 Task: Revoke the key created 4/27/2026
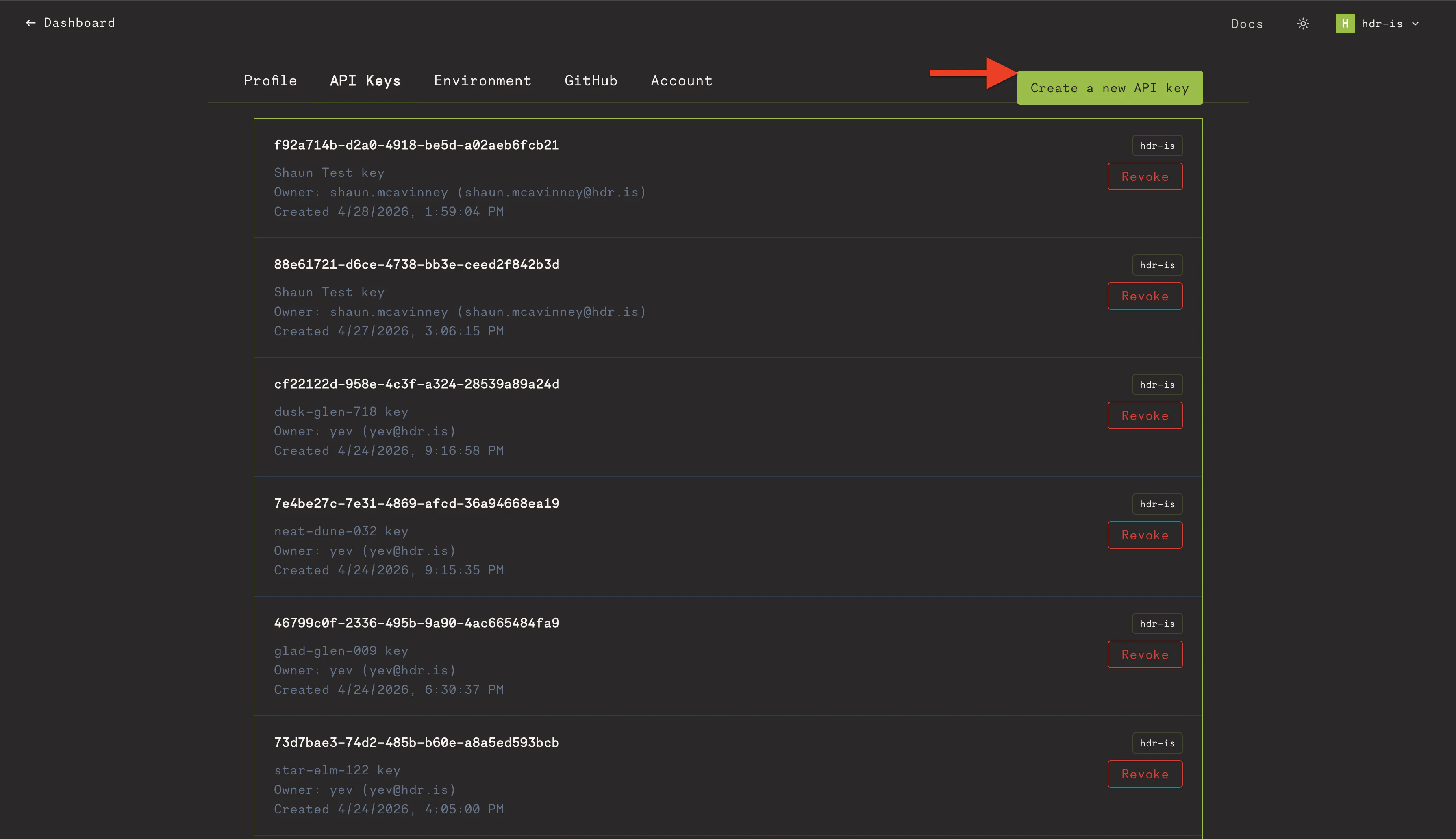pyautogui.click(x=1145, y=296)
